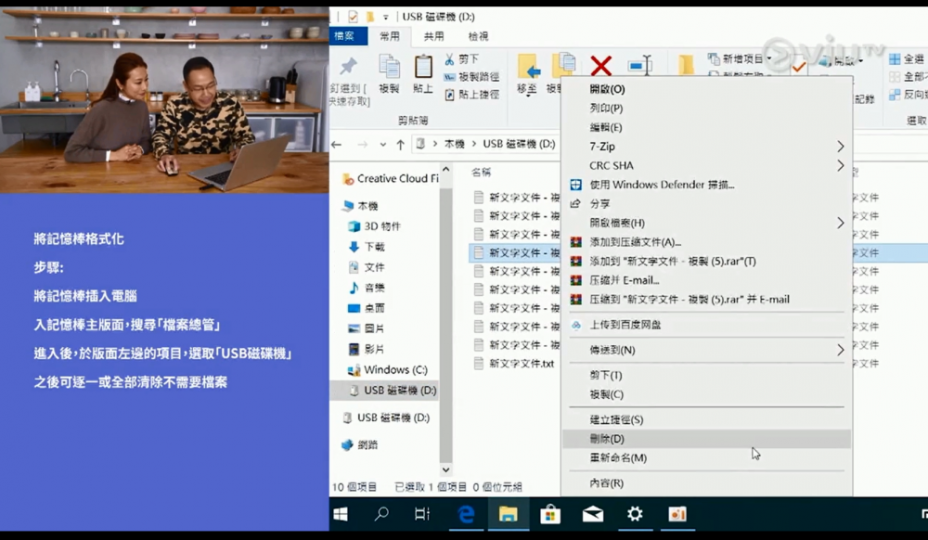Open taskbar search magnifier
Viewport: 928px width, 540px height.
[382, 515]
